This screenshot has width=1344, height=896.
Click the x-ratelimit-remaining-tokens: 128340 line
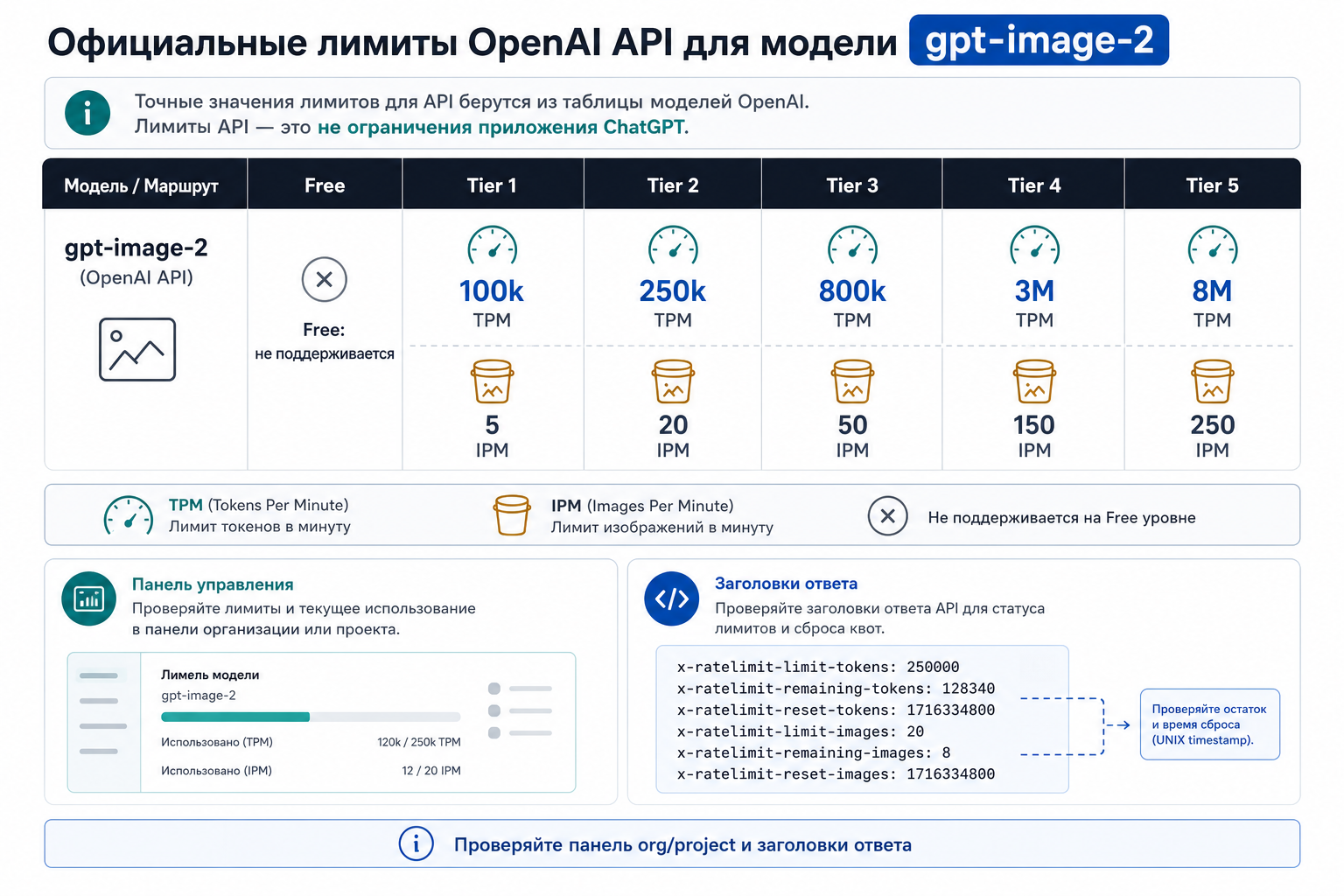(836, 689)
